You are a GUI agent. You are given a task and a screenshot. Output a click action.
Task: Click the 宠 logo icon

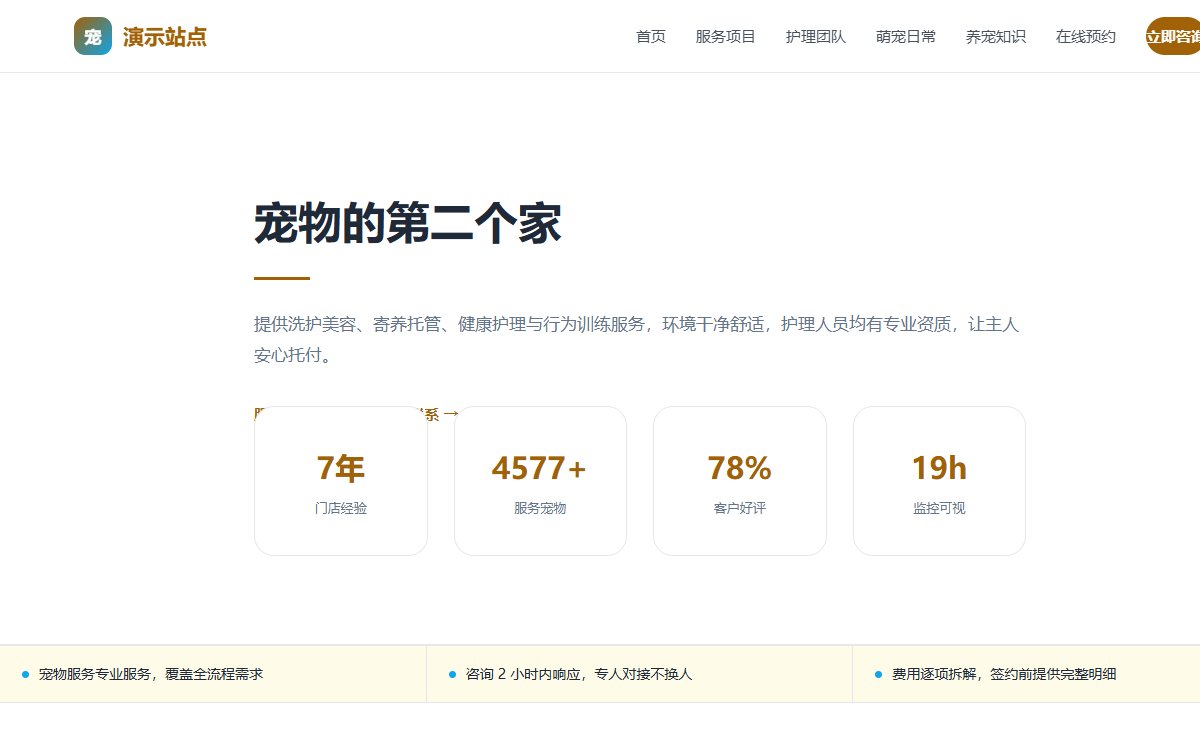pyautogui.click(x=93, y=37)
